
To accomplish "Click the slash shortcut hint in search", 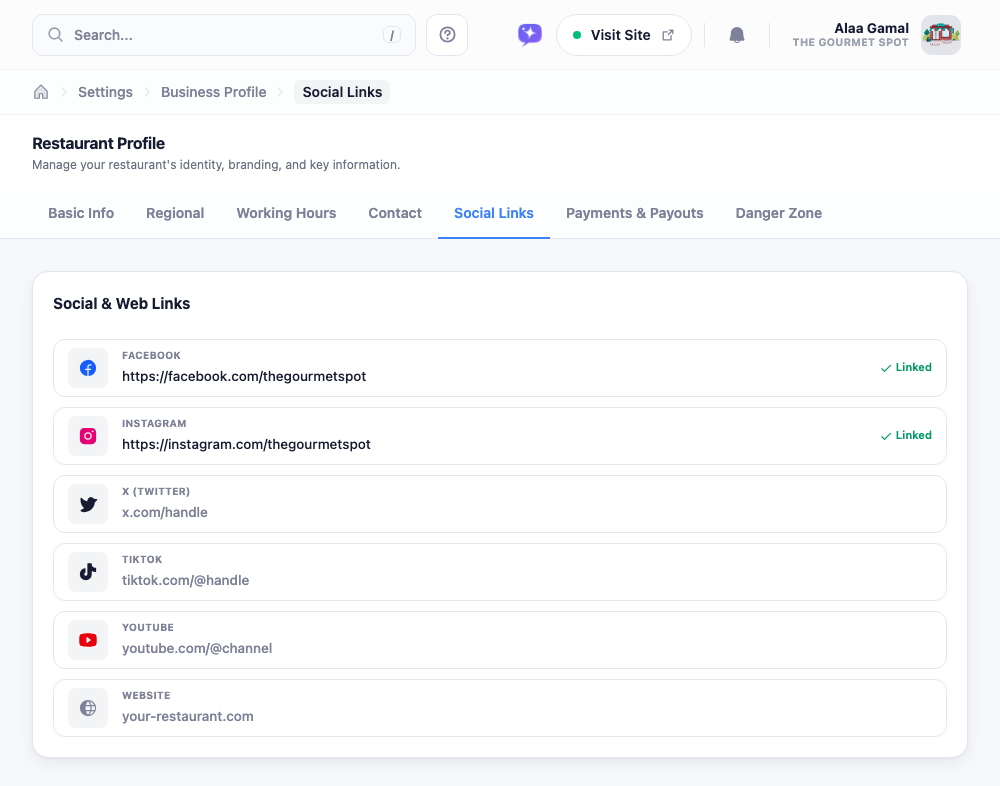I will (392, 35).
